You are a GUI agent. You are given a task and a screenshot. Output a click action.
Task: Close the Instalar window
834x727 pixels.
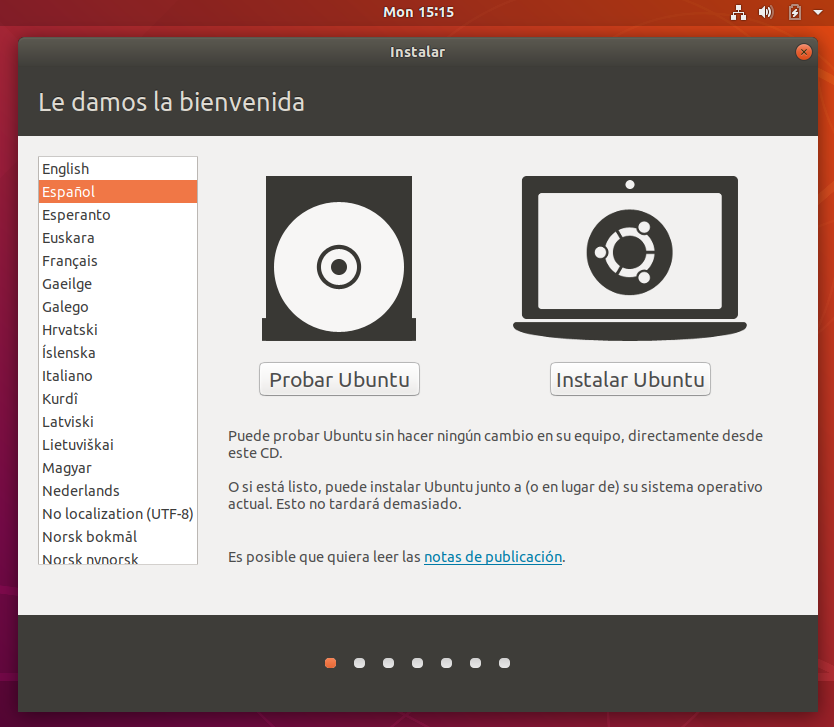pos(804,52)
